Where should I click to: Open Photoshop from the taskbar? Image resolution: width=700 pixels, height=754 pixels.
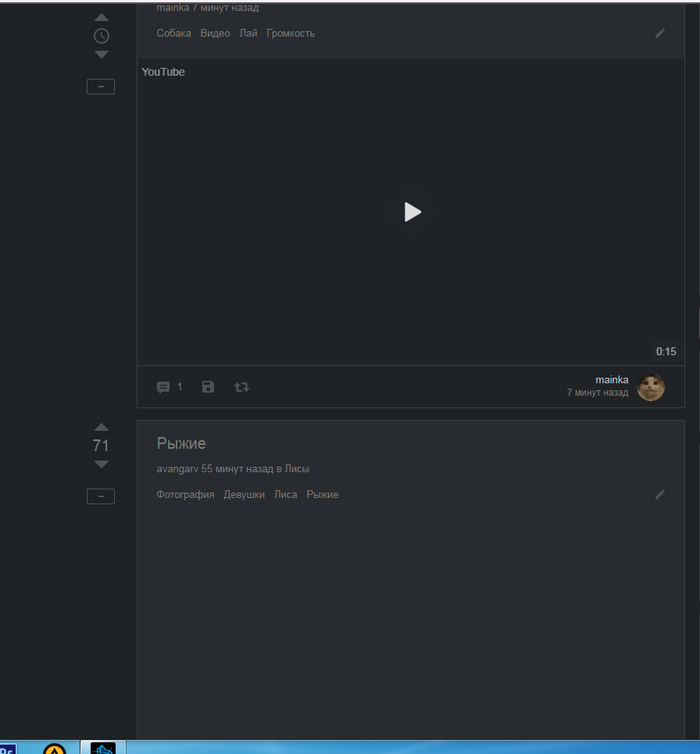6,748
